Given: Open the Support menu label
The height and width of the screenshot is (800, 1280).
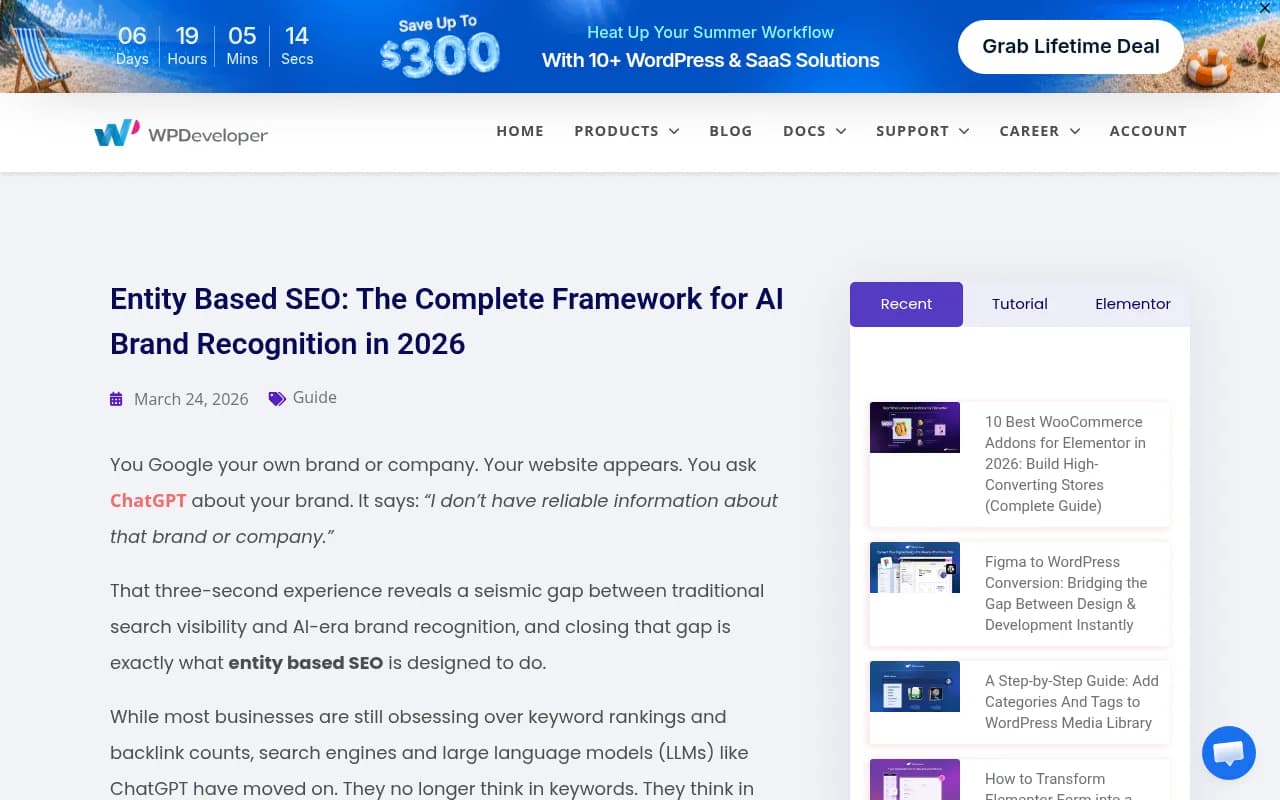Looking at the screenshot, I should (x=912, y=131).
